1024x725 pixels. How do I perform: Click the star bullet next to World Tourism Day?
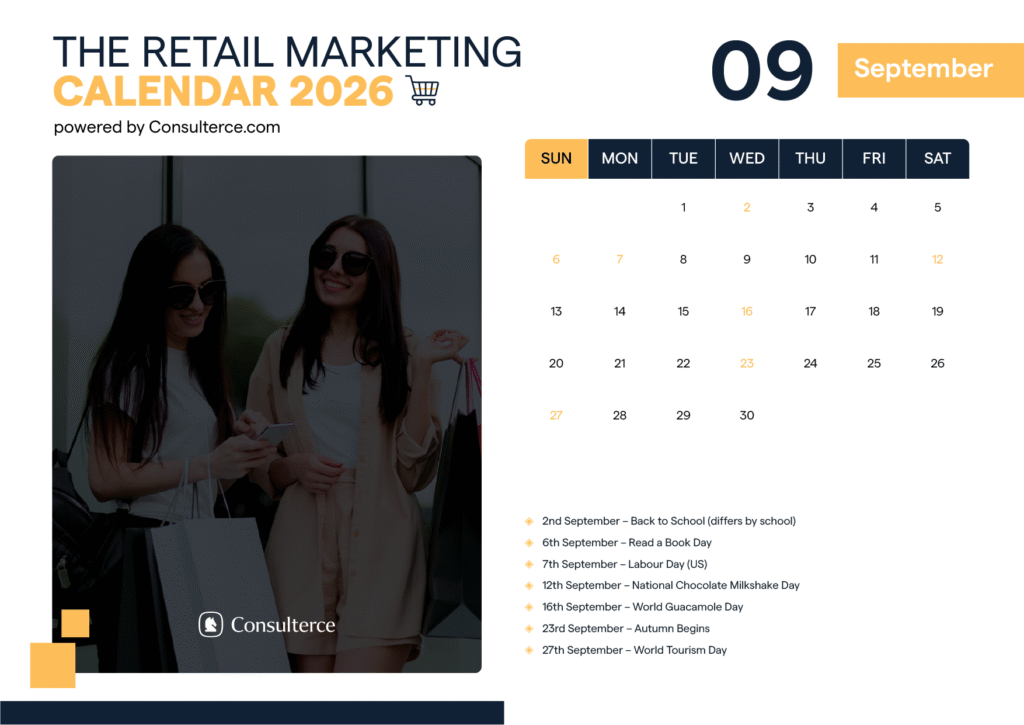pyautogui.click(x=528, y=649)
